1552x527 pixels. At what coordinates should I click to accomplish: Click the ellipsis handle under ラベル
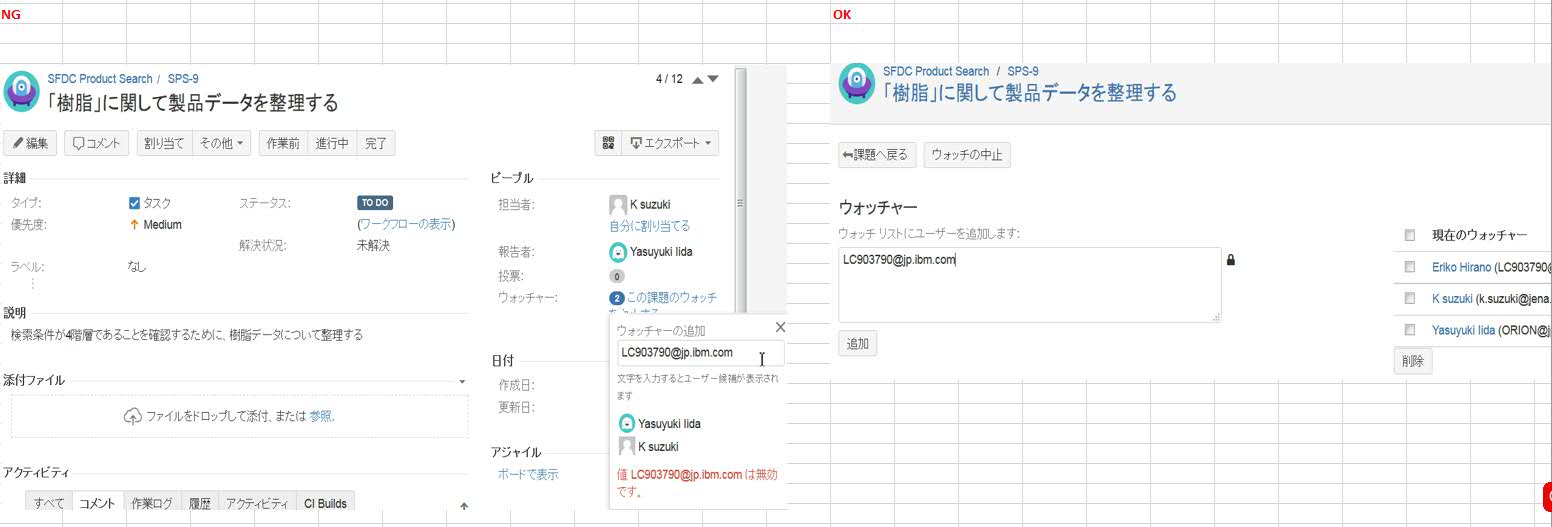click(32, 284)
